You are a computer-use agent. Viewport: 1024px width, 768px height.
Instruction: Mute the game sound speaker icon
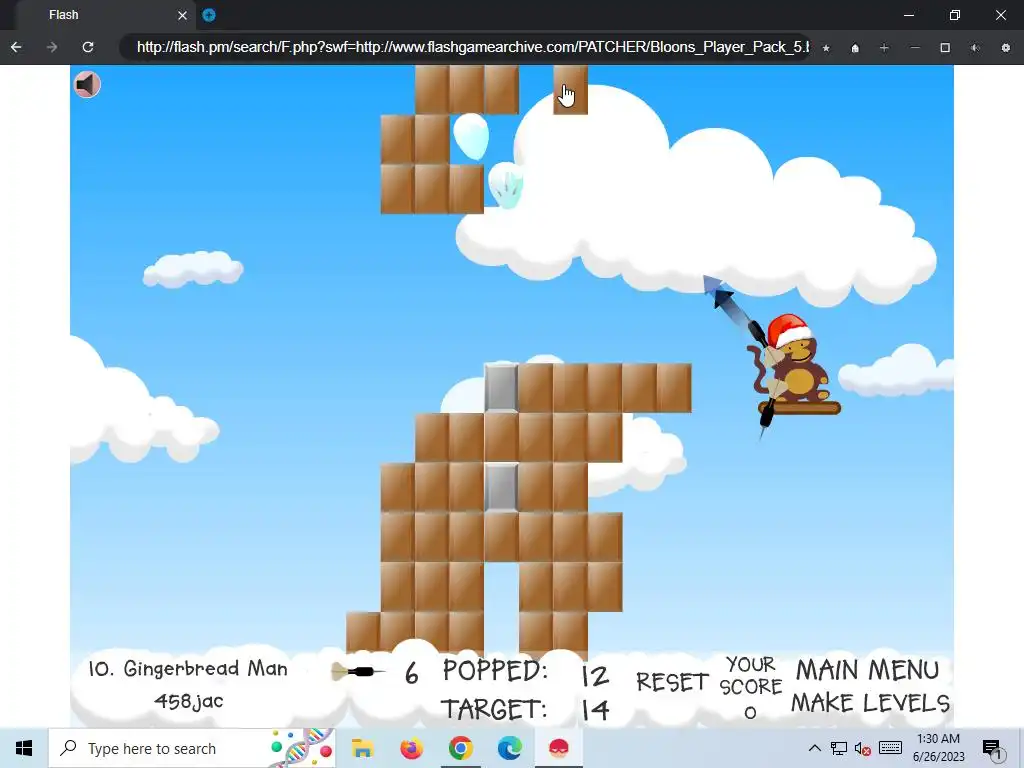point(87,84)
